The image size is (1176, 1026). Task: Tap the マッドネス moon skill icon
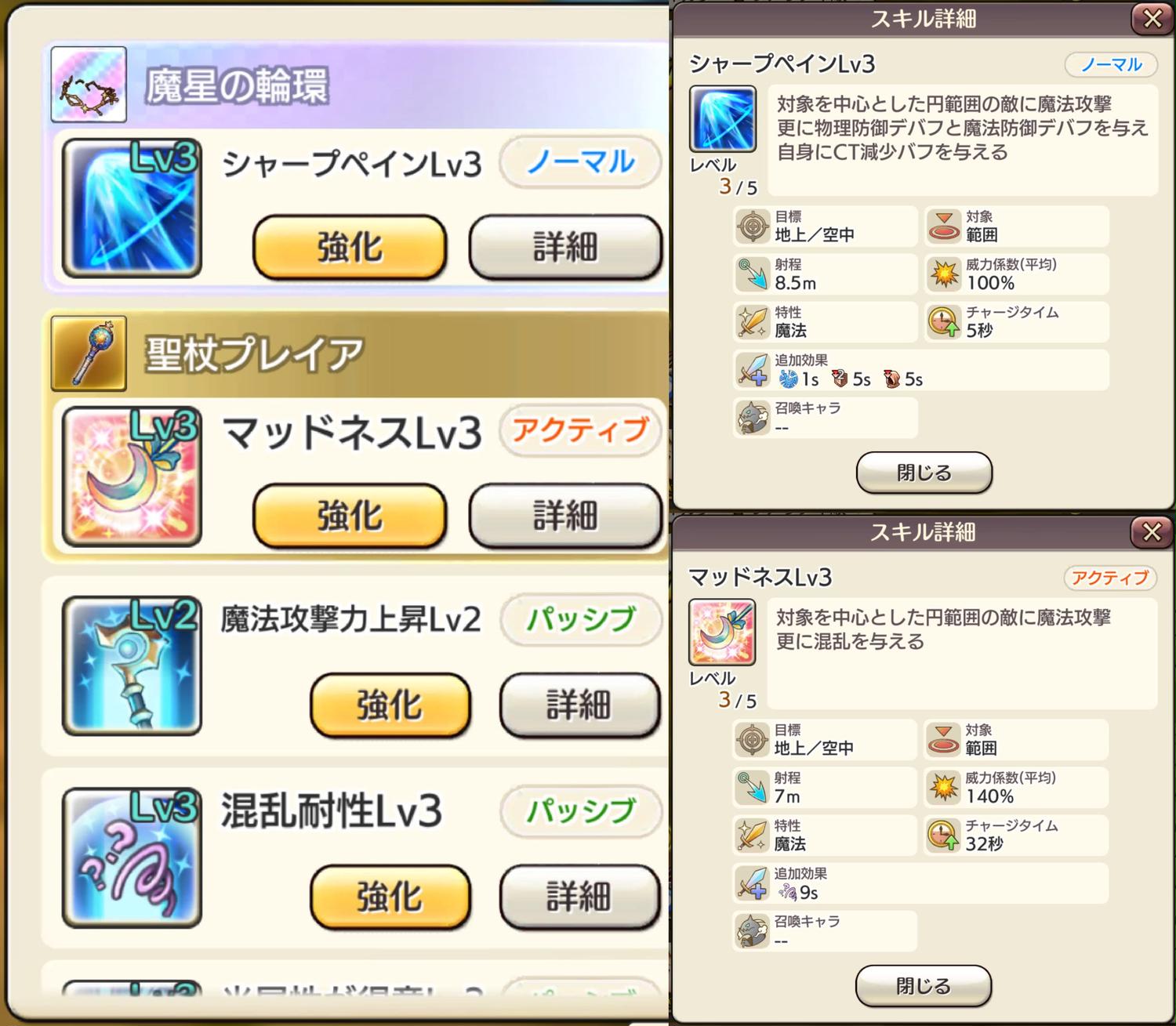[x=132, y=477]
